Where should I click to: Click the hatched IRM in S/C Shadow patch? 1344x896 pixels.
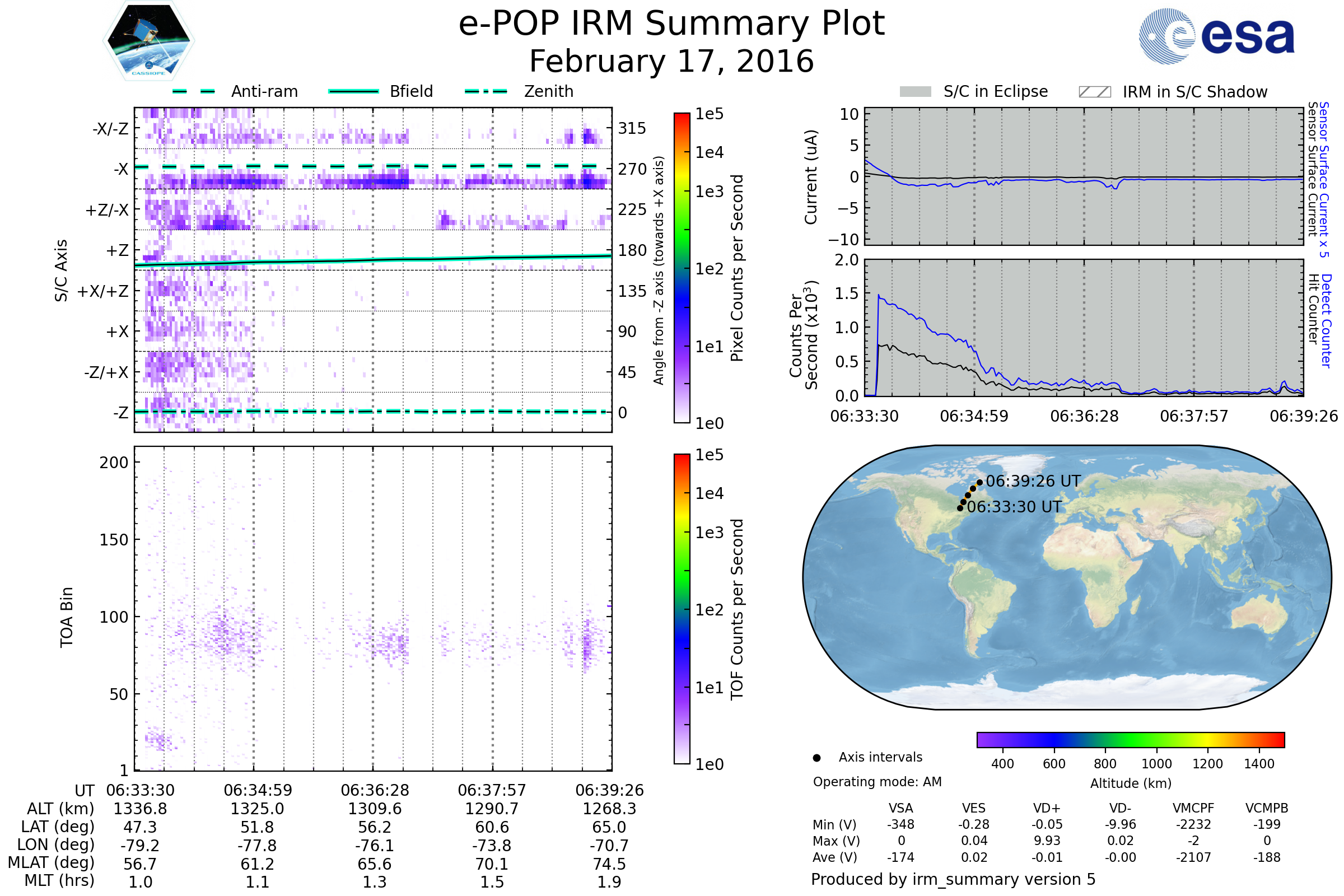pos(1094,92)
